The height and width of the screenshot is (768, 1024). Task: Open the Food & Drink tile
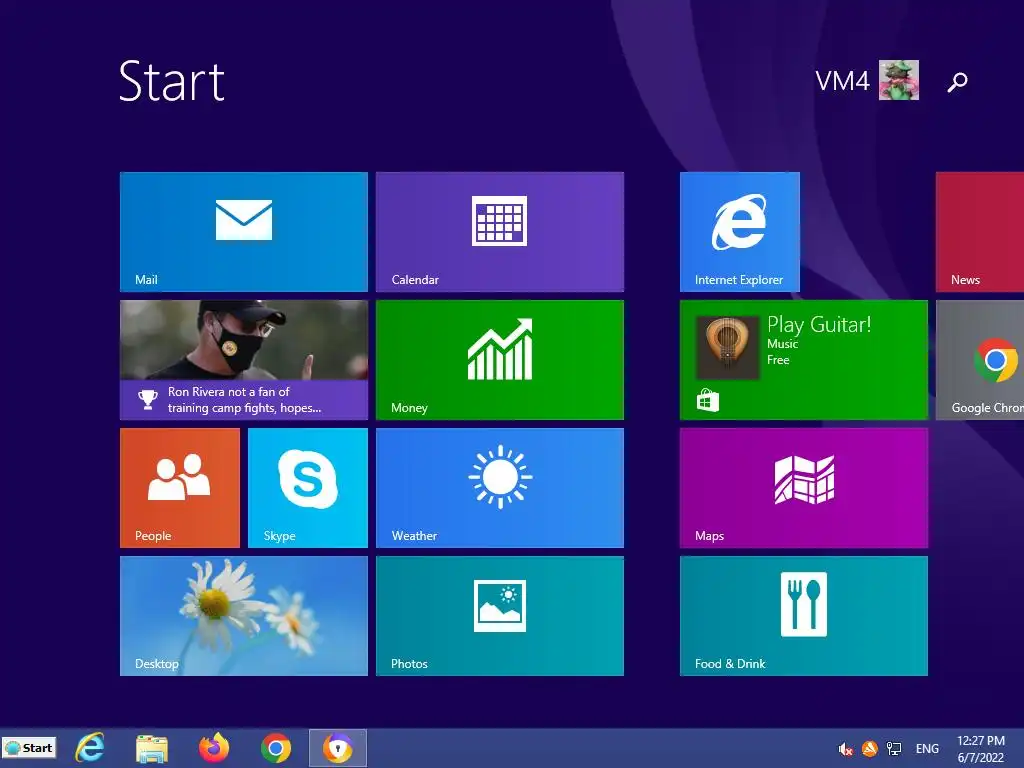pyautogui.click(x=803, y=616)
